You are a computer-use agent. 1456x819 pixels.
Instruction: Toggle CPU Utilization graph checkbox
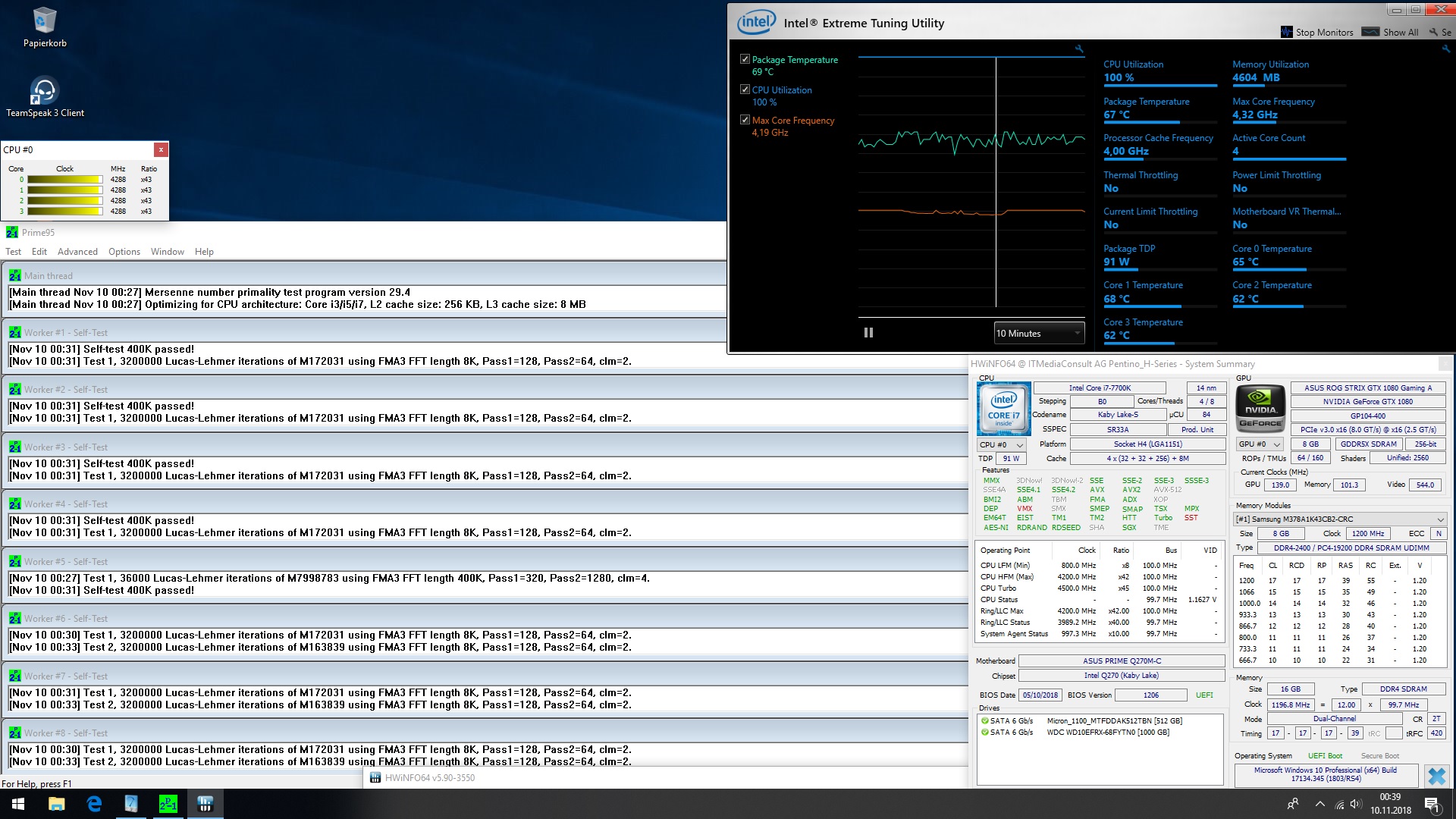745,89
